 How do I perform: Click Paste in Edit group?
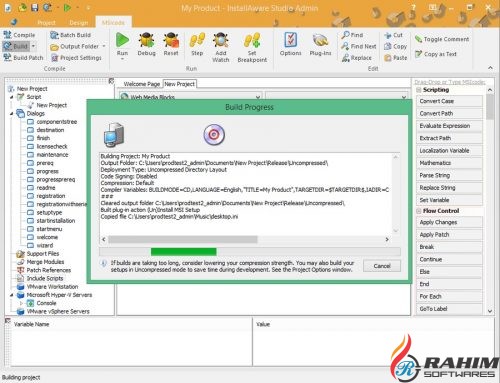395,58
